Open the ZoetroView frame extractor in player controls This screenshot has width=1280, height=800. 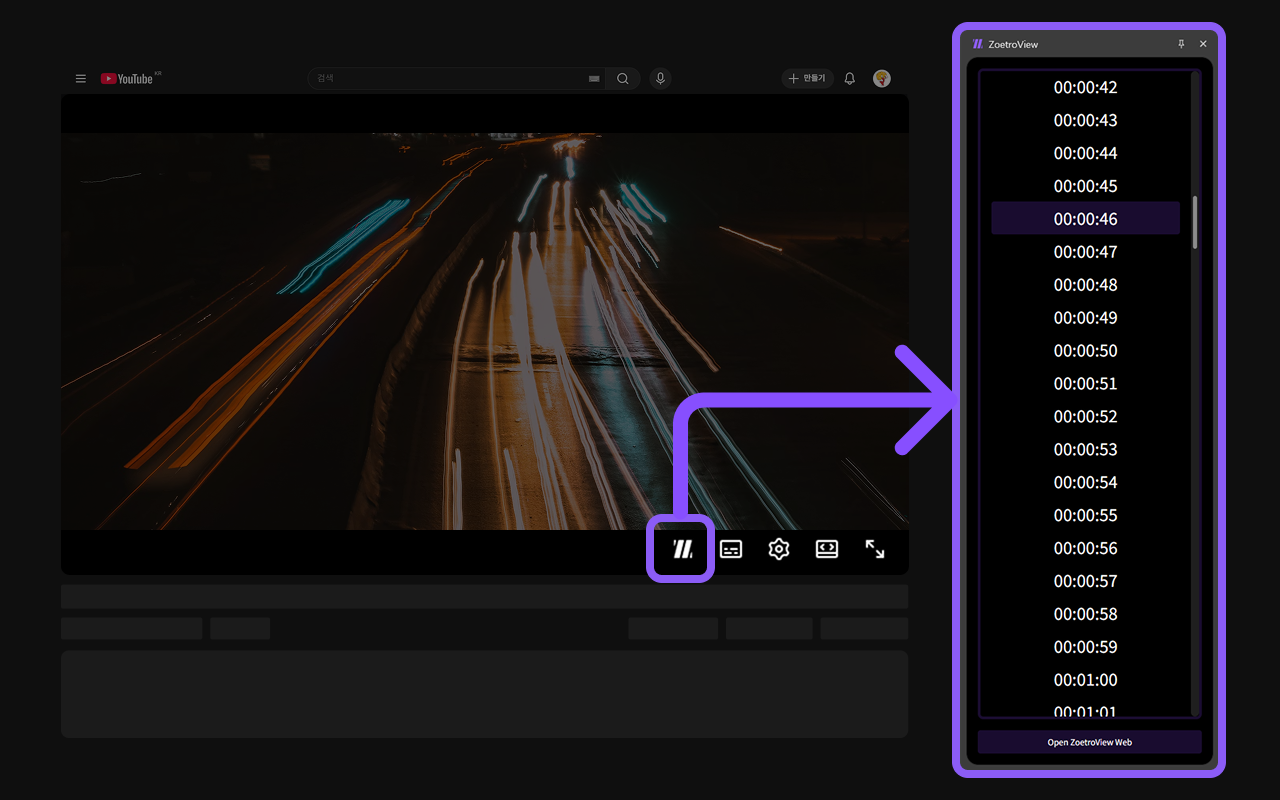point(680,549)
